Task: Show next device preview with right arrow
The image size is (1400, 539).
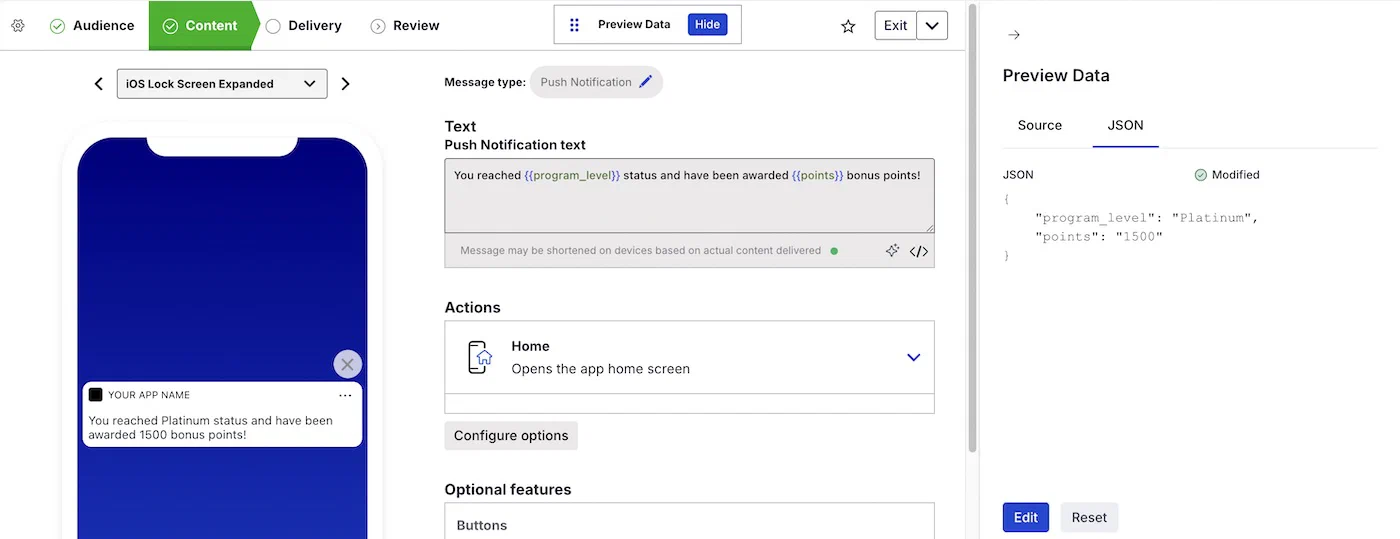Action: tap(346, 84)
